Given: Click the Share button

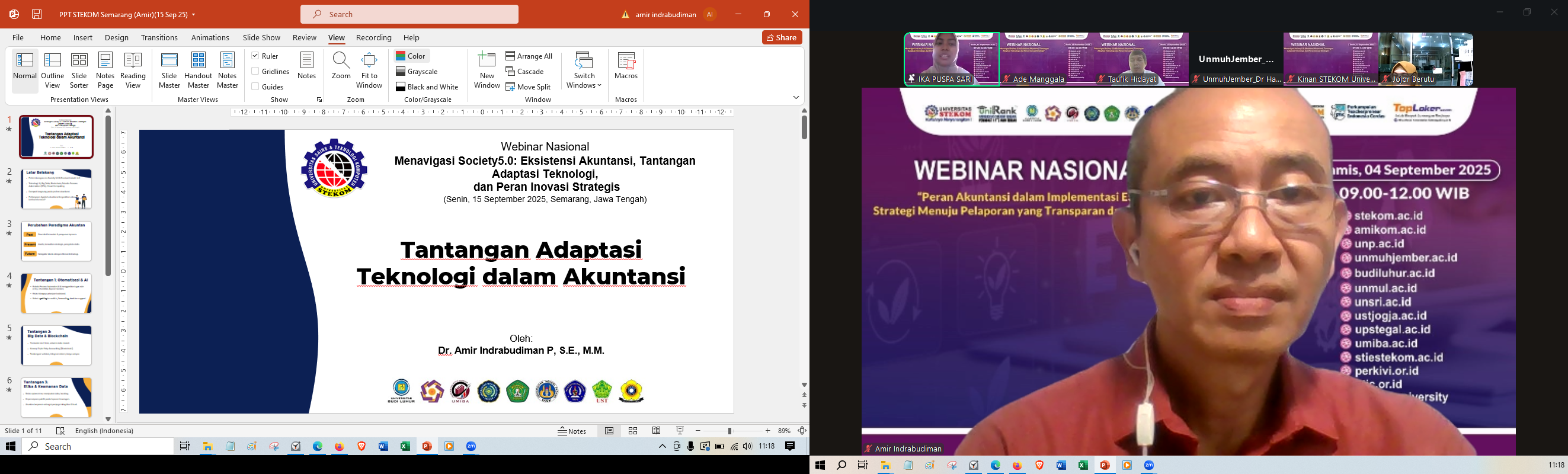Looking at the screenshot, I should pyautogui.click(x=782, y=38).
